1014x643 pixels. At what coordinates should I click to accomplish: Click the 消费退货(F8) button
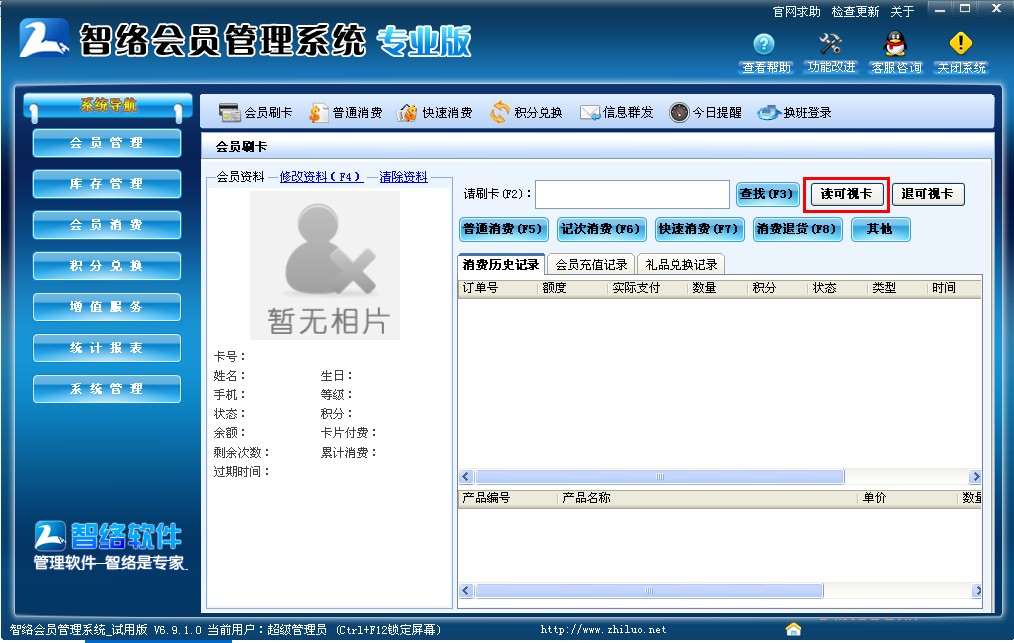pos(797,229)
